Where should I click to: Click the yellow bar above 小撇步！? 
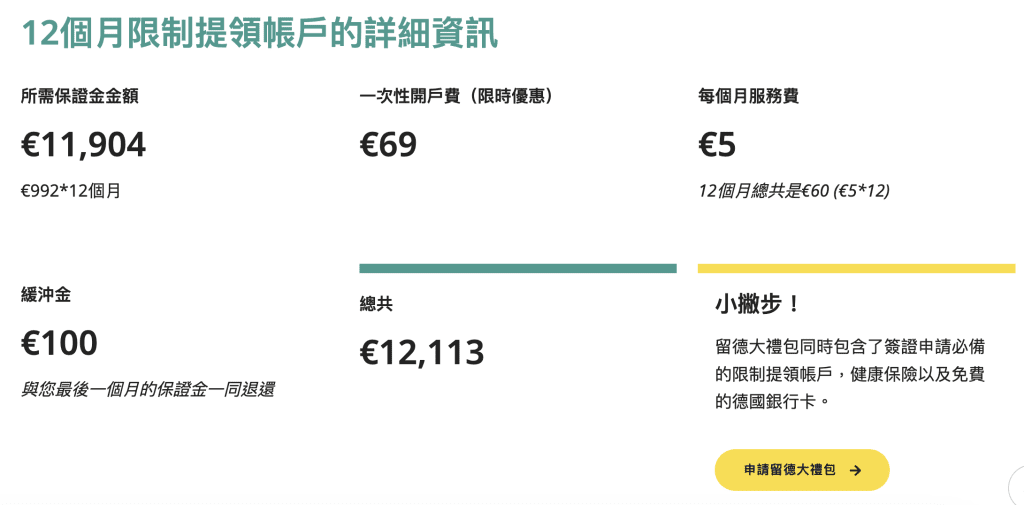(856, 268)
